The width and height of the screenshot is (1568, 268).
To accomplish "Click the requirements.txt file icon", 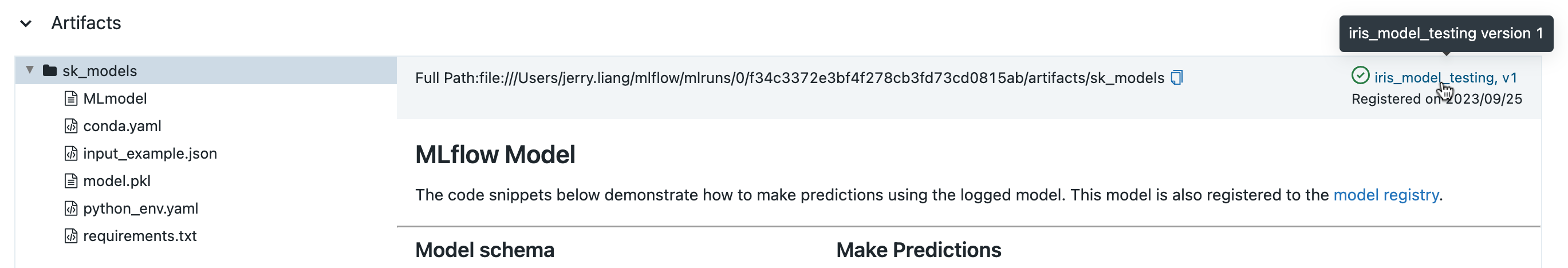I will [x=70, y=236].
